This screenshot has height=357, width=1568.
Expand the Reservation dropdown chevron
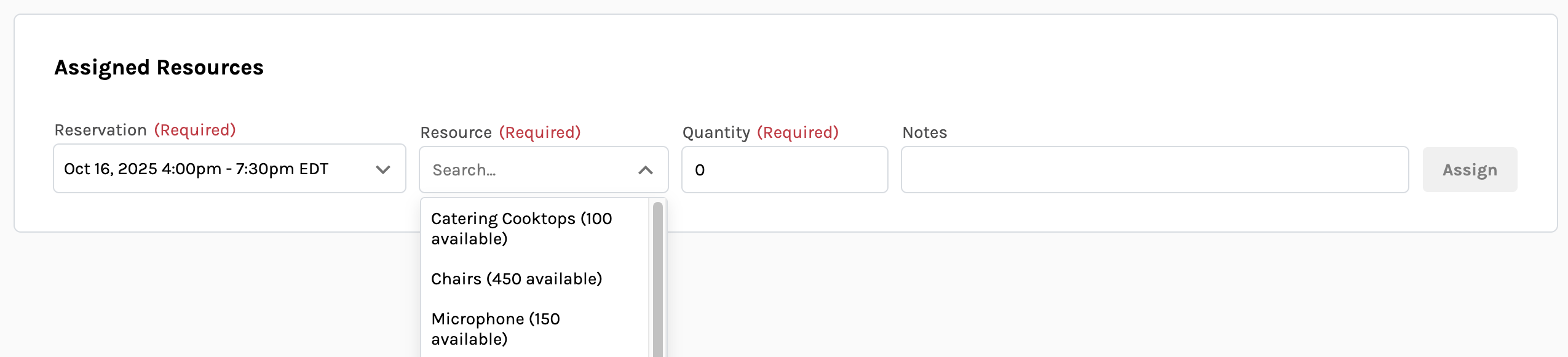[383, 169]
